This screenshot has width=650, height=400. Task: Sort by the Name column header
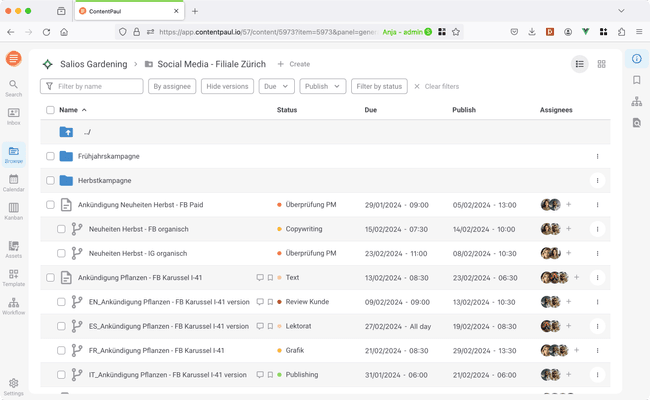tap(73, 110)
